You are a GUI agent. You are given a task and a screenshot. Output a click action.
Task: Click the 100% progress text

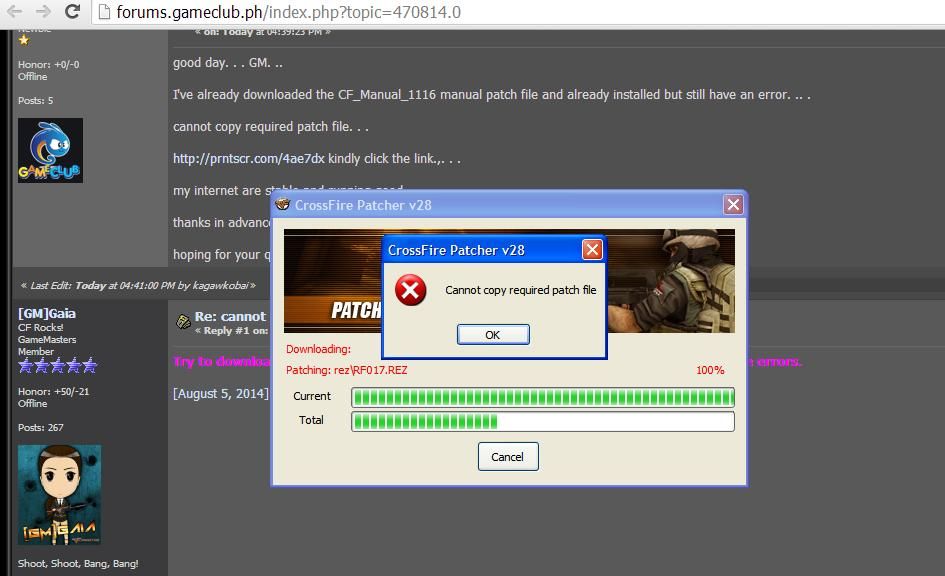click(x=710, y=370)
